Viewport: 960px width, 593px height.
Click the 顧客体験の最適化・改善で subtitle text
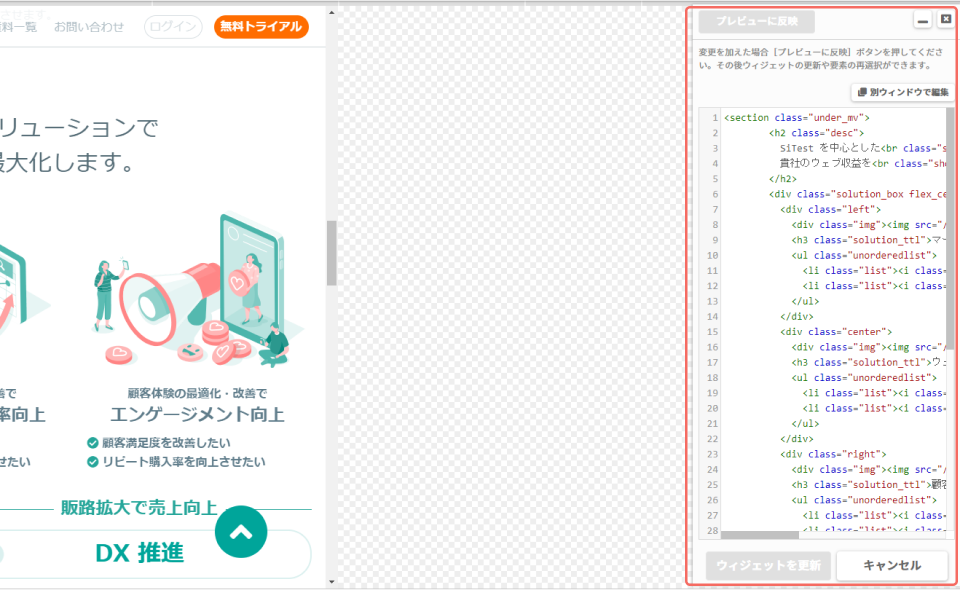(x=197, y=393)
